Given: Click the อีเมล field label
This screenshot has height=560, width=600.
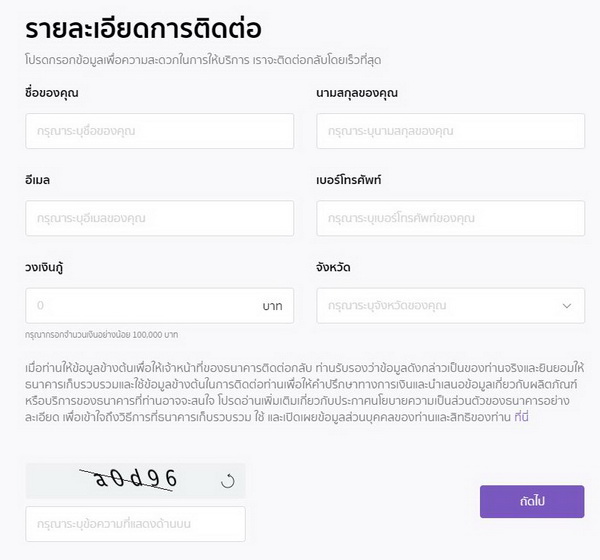Looking at the screenshot, I should 38,180.
